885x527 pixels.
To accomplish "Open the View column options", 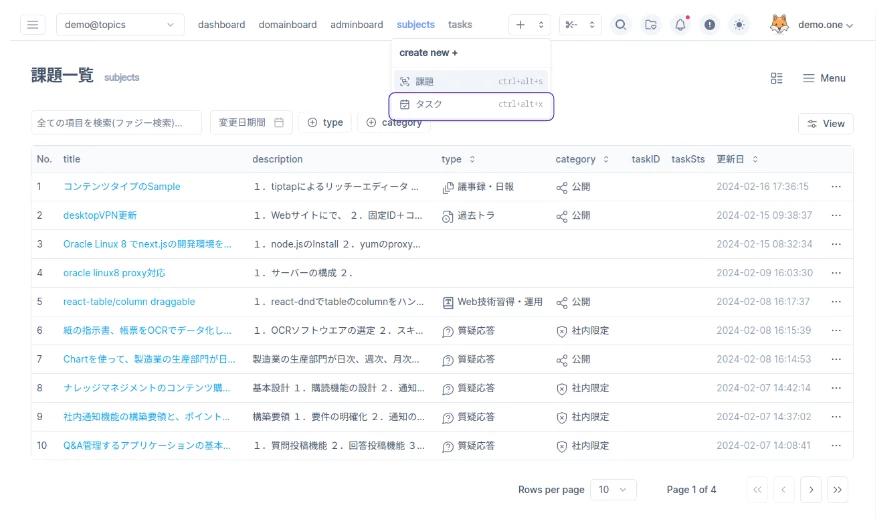I will pyautogui.click(x=826, y=124).
